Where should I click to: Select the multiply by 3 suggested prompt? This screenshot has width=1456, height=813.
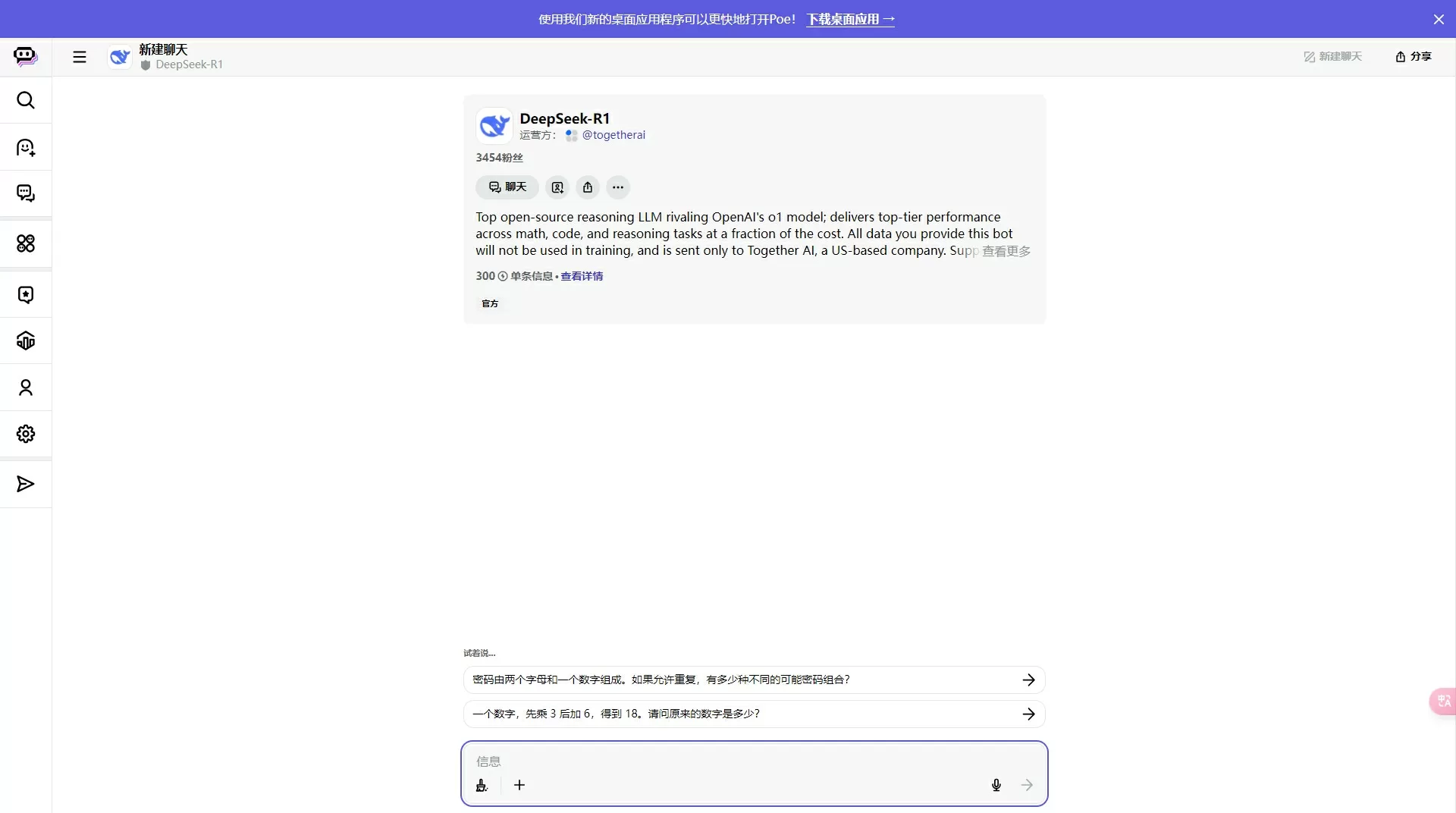click(755, 714)
